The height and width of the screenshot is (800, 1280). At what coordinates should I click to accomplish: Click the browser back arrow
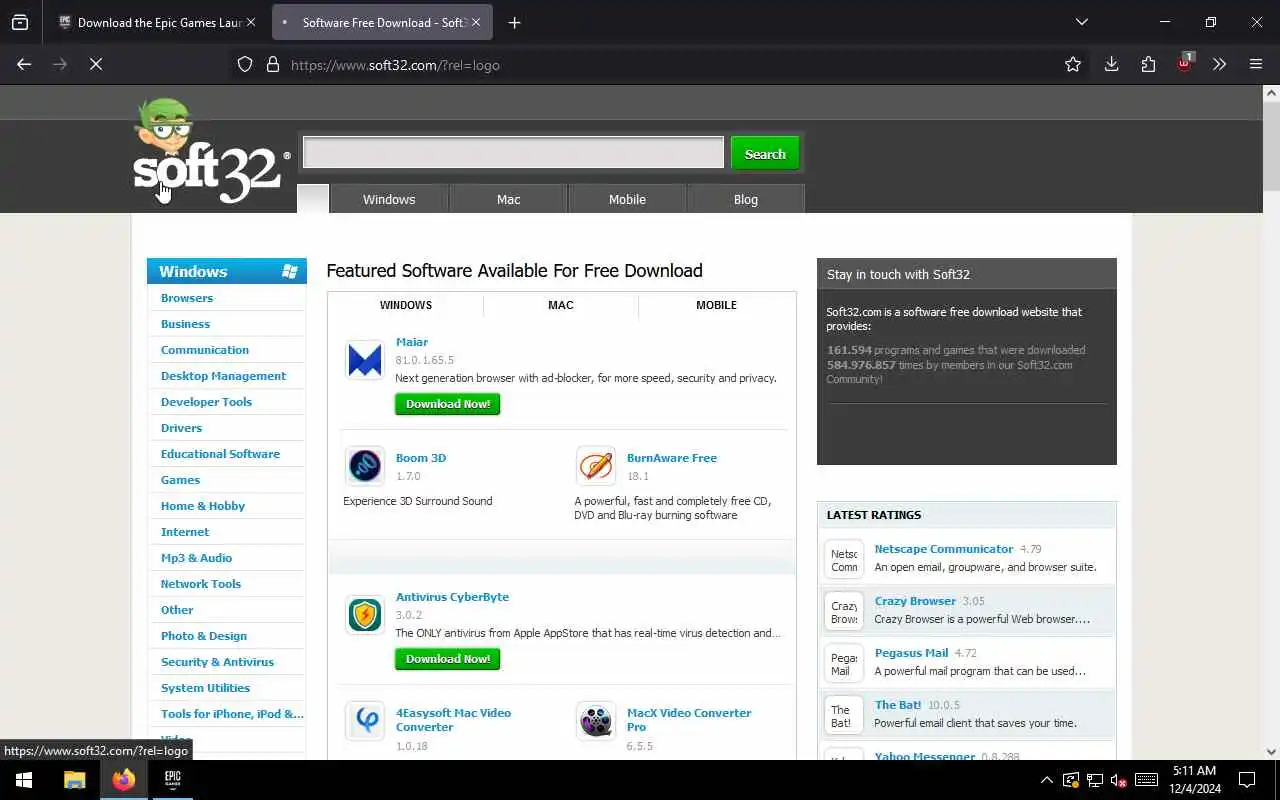24,64
